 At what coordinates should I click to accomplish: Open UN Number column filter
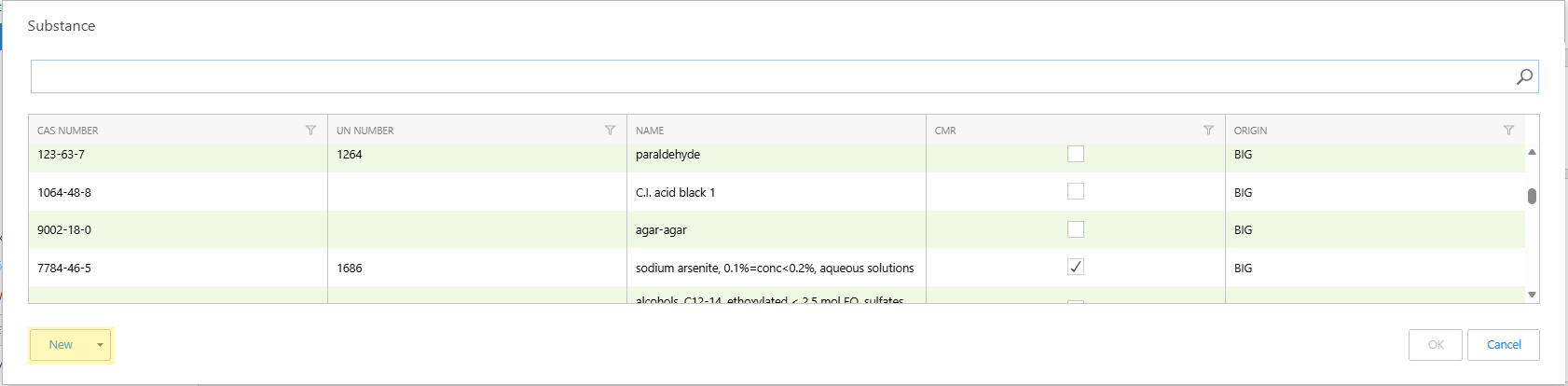click(610, 131)
